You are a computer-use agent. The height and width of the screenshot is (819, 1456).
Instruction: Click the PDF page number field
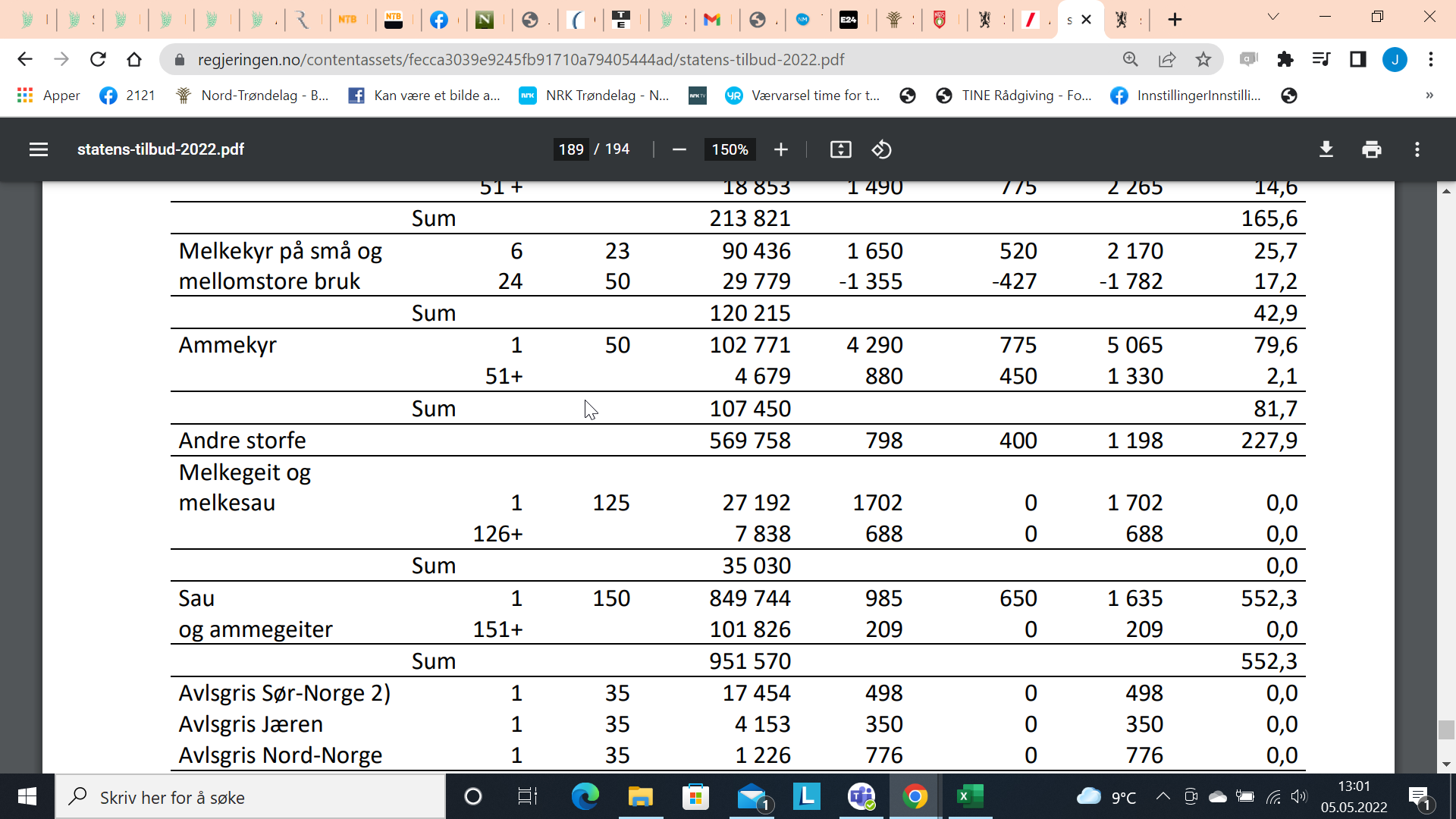[571, 149]
